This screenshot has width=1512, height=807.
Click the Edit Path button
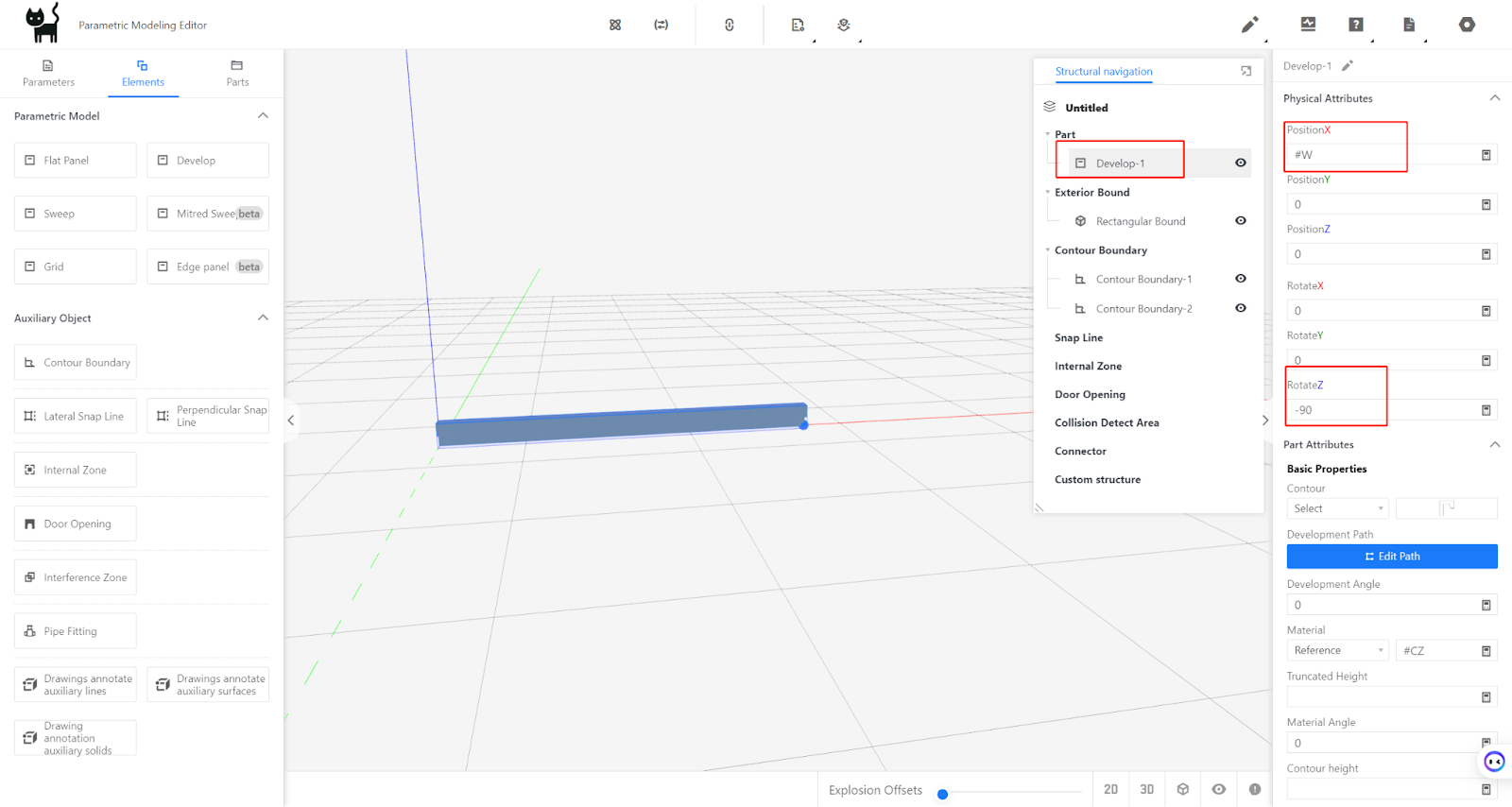(1391, 557)
